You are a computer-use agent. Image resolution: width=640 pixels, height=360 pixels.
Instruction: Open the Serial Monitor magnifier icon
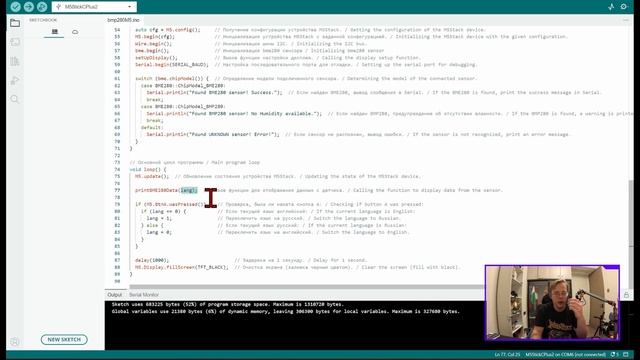click(624, 7)
